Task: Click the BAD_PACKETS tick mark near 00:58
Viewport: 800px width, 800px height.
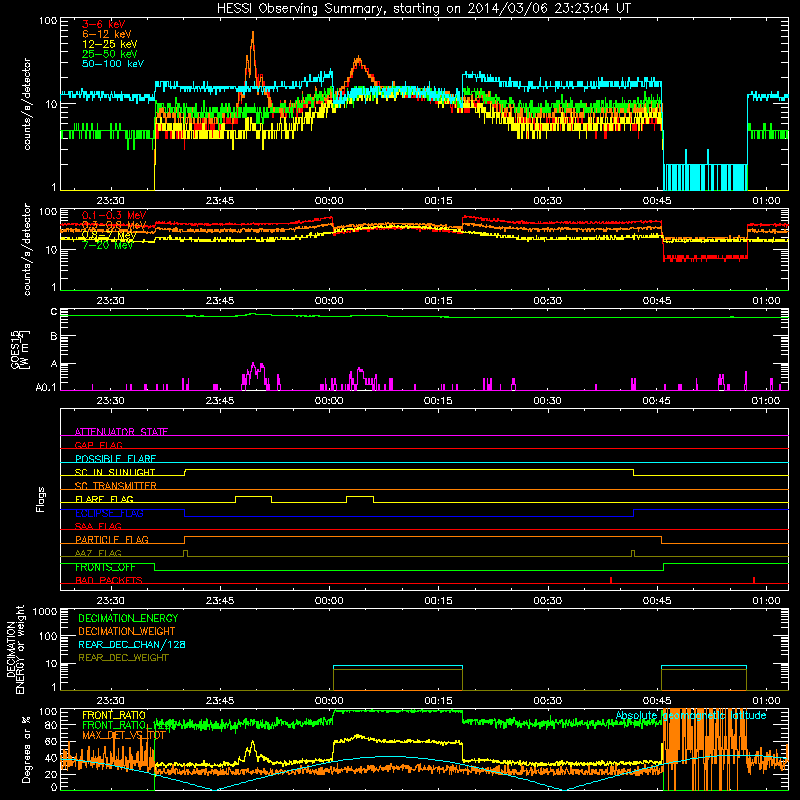Action: click(x=754, y=580)
